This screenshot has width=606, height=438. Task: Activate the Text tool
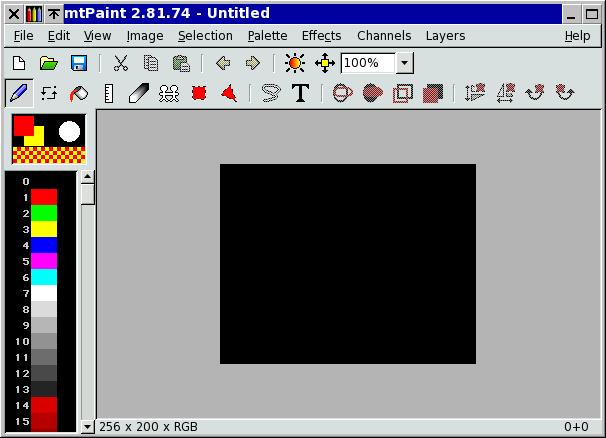[300, 93]
